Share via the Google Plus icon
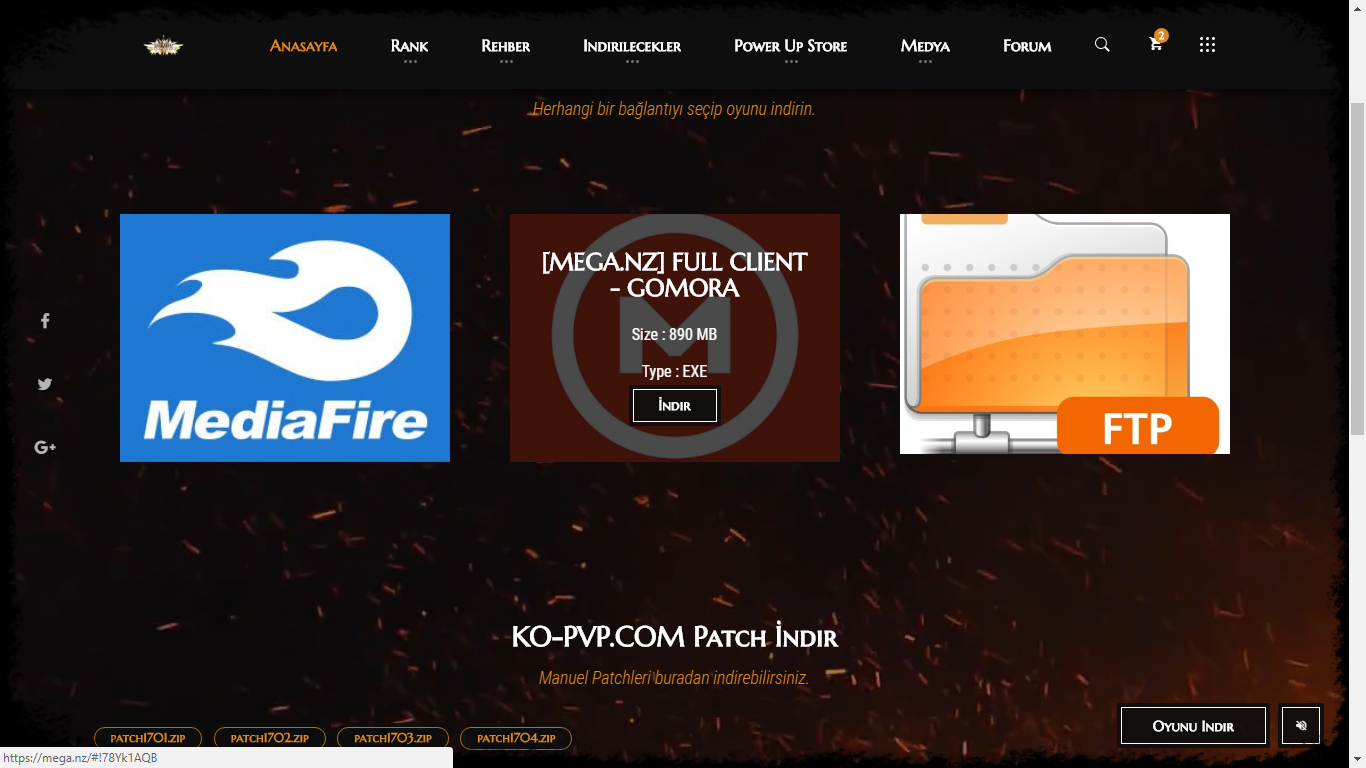Viewport: 1366px width, 768px height. click(x=45, y=447)
